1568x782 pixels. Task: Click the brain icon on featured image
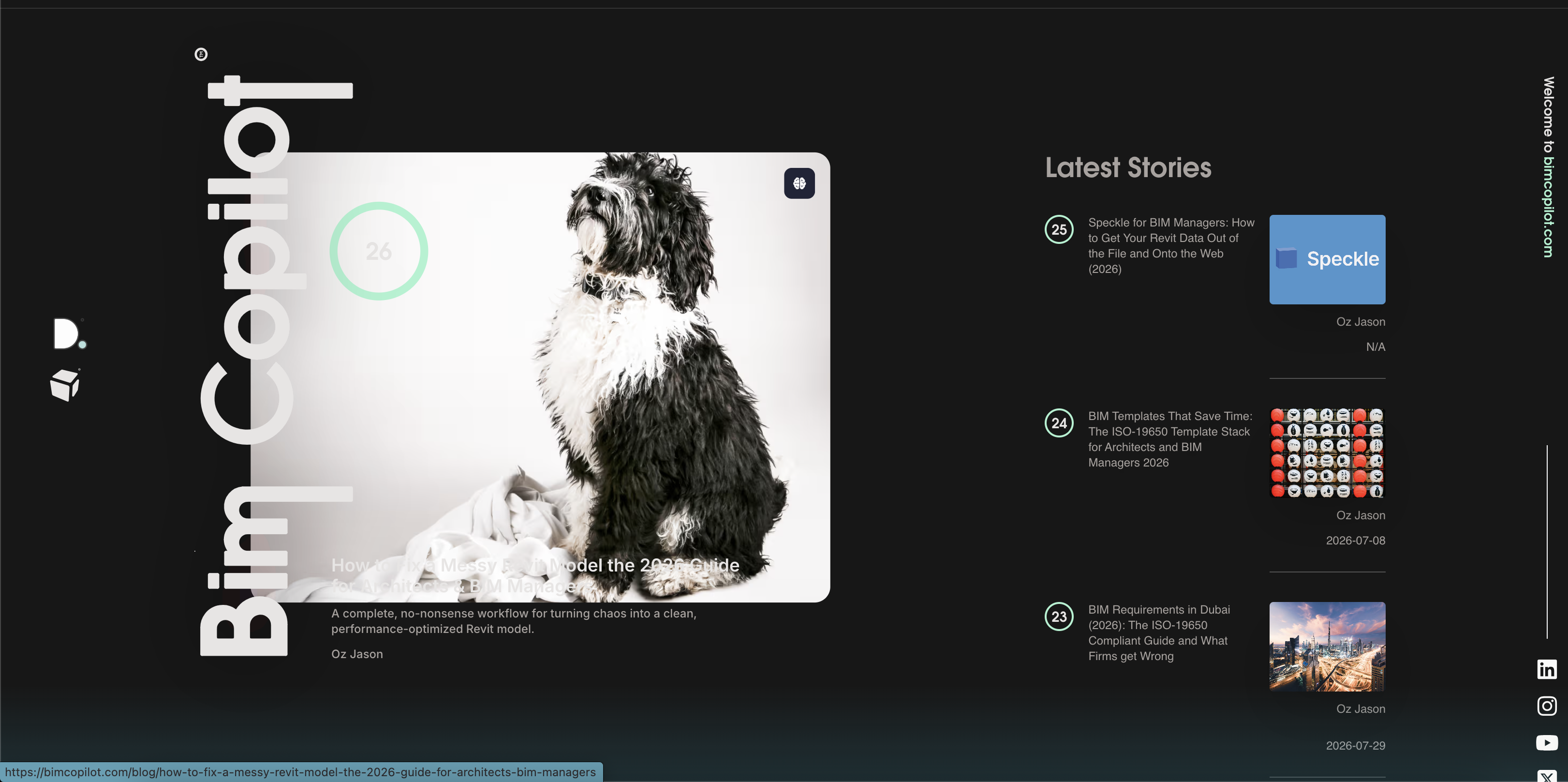799,183
